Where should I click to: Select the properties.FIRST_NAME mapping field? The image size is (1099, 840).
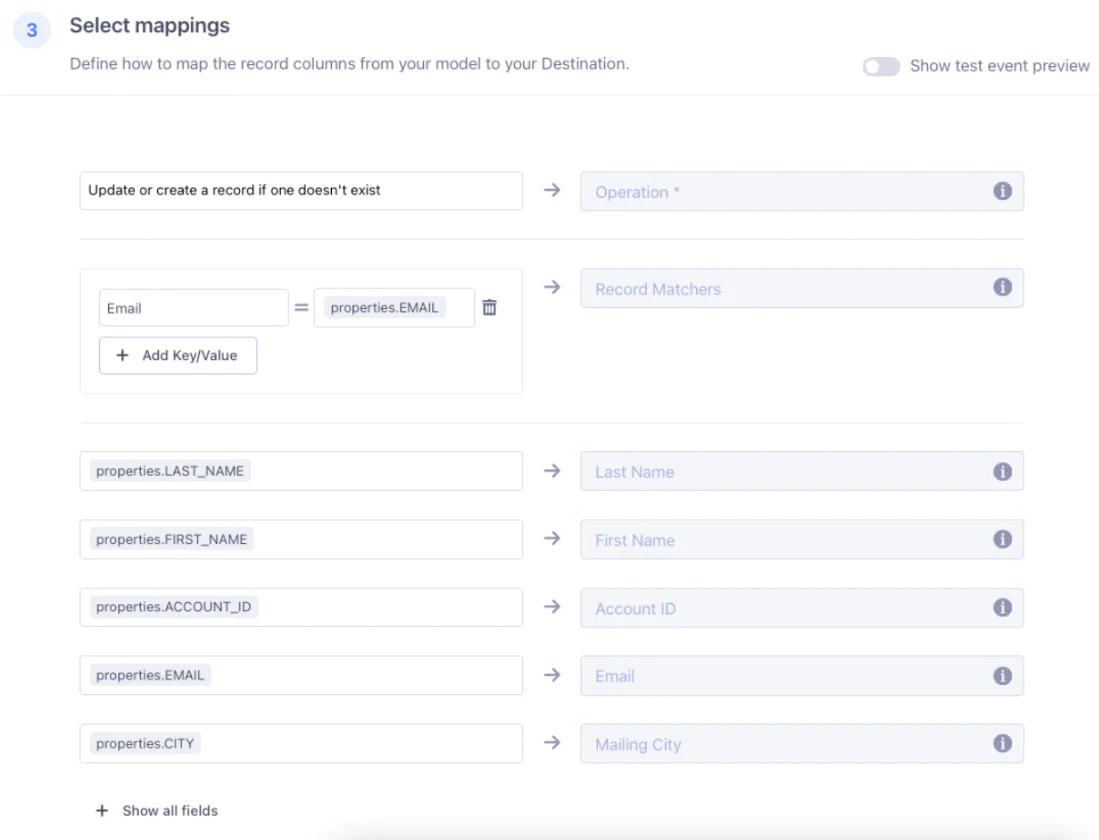pos(300,539)
